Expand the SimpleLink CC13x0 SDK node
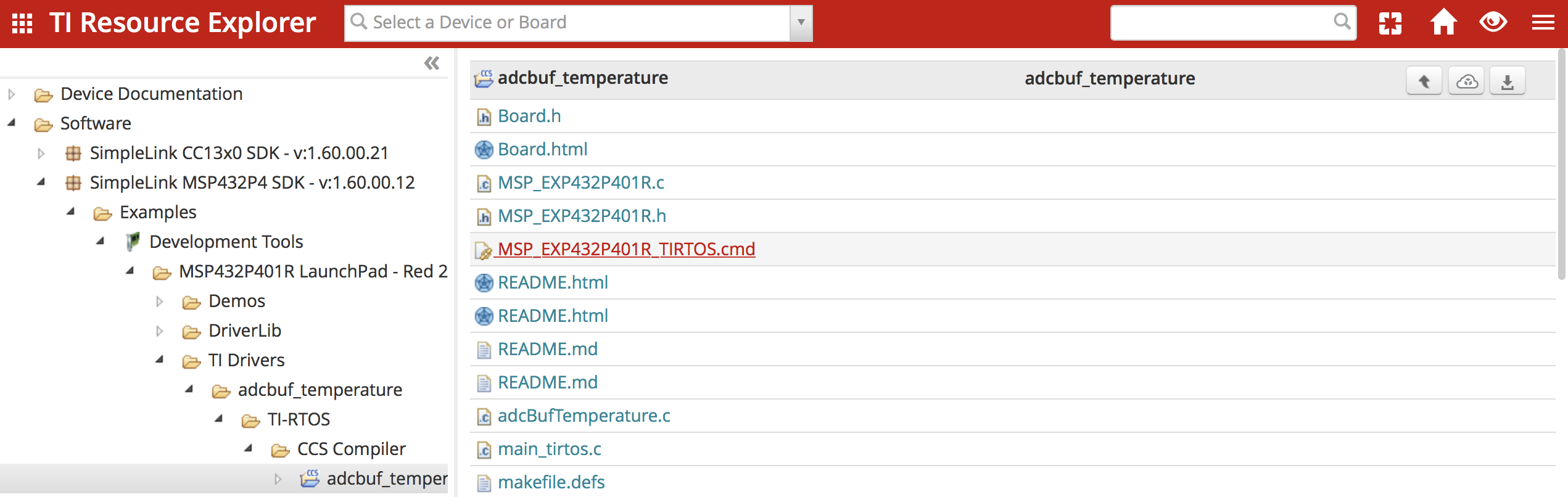The image size is (1568, 497). coord(41,154)
